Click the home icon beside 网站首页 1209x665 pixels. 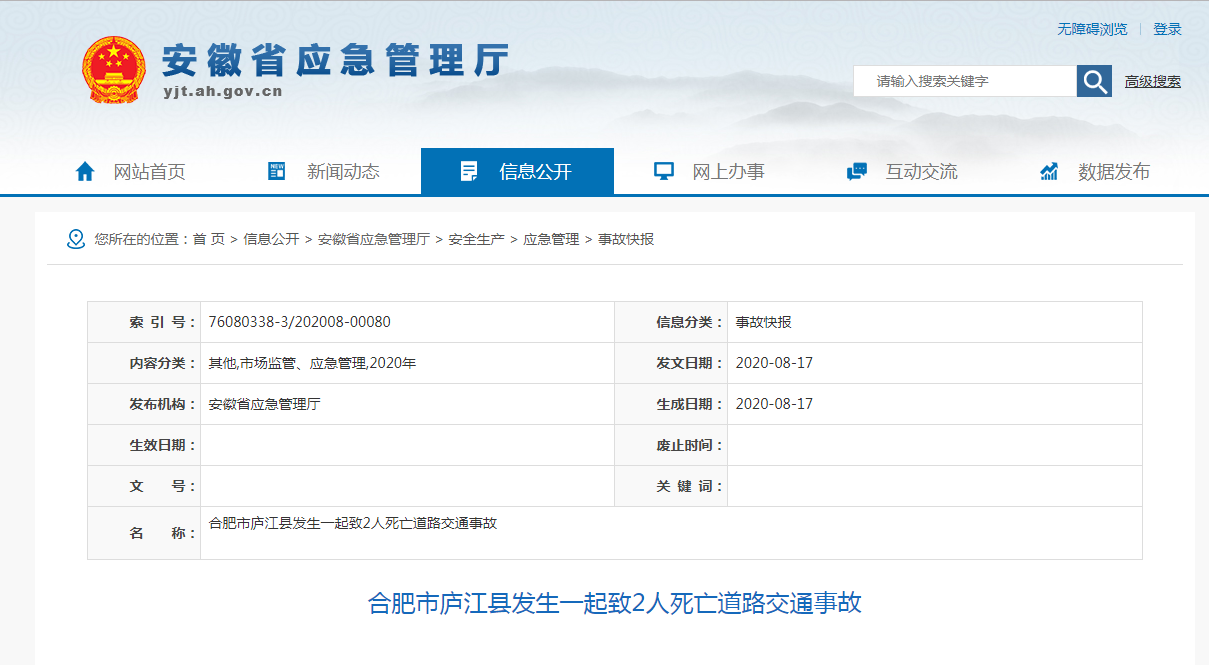coord(86,171)
